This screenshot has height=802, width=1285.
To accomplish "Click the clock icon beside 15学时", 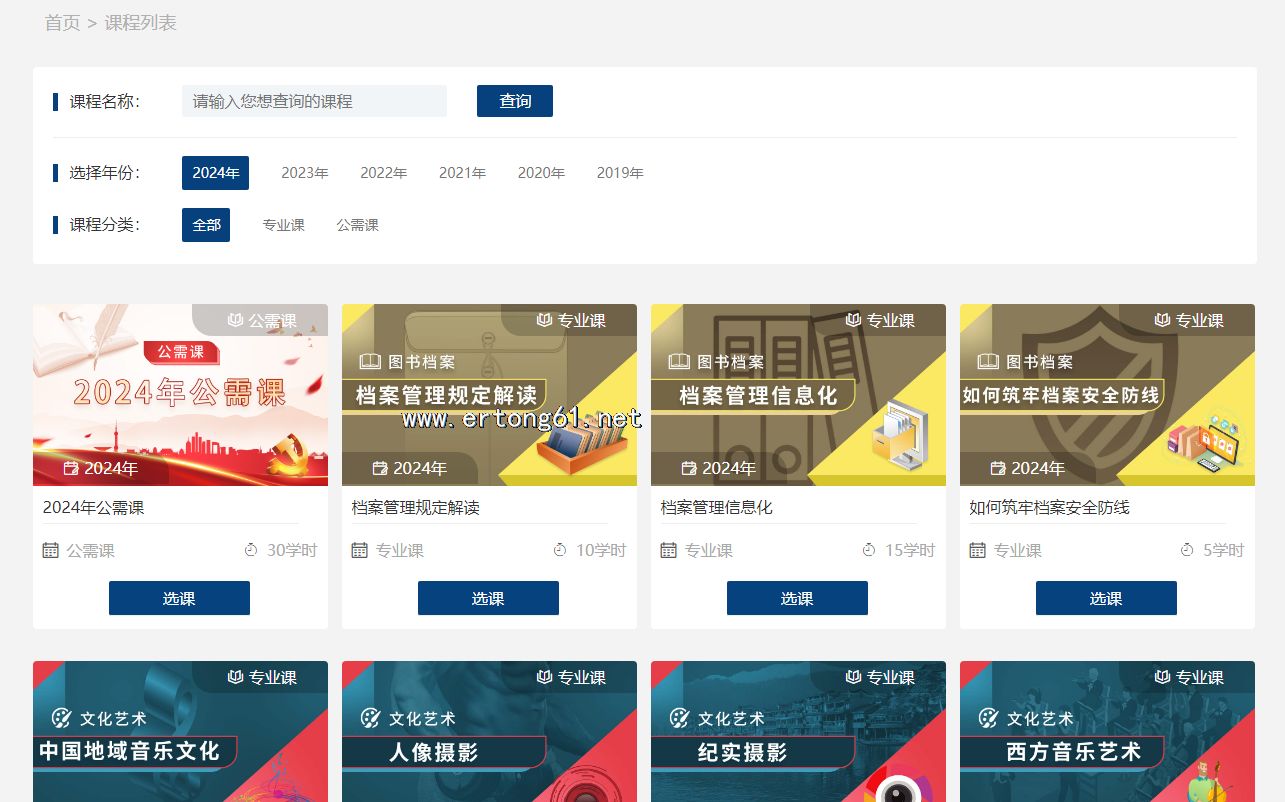I will (x=869, y=550).
